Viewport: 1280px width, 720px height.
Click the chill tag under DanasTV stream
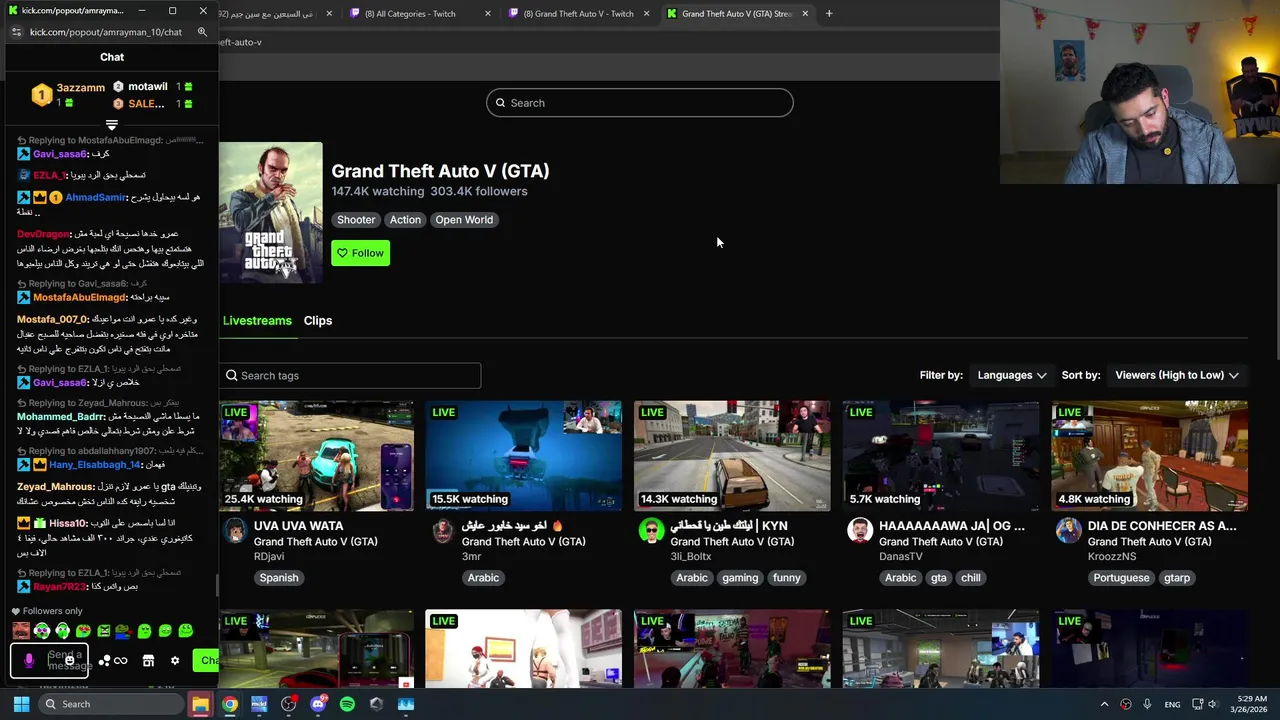971,578
